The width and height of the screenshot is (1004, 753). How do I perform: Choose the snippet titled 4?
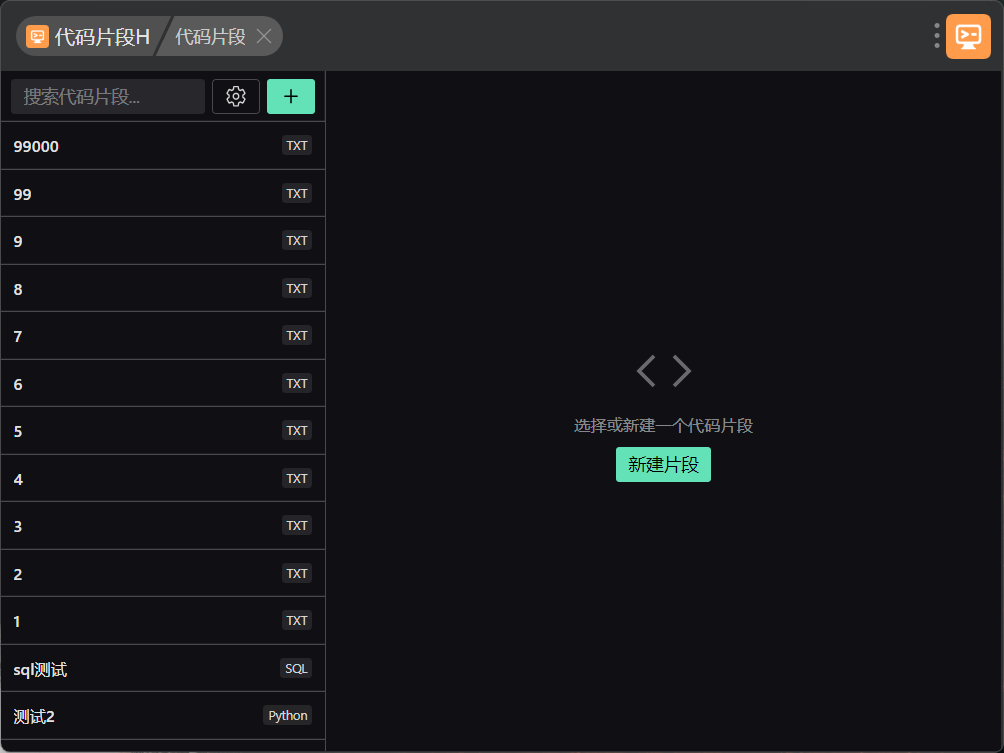(x=163, y=478)
